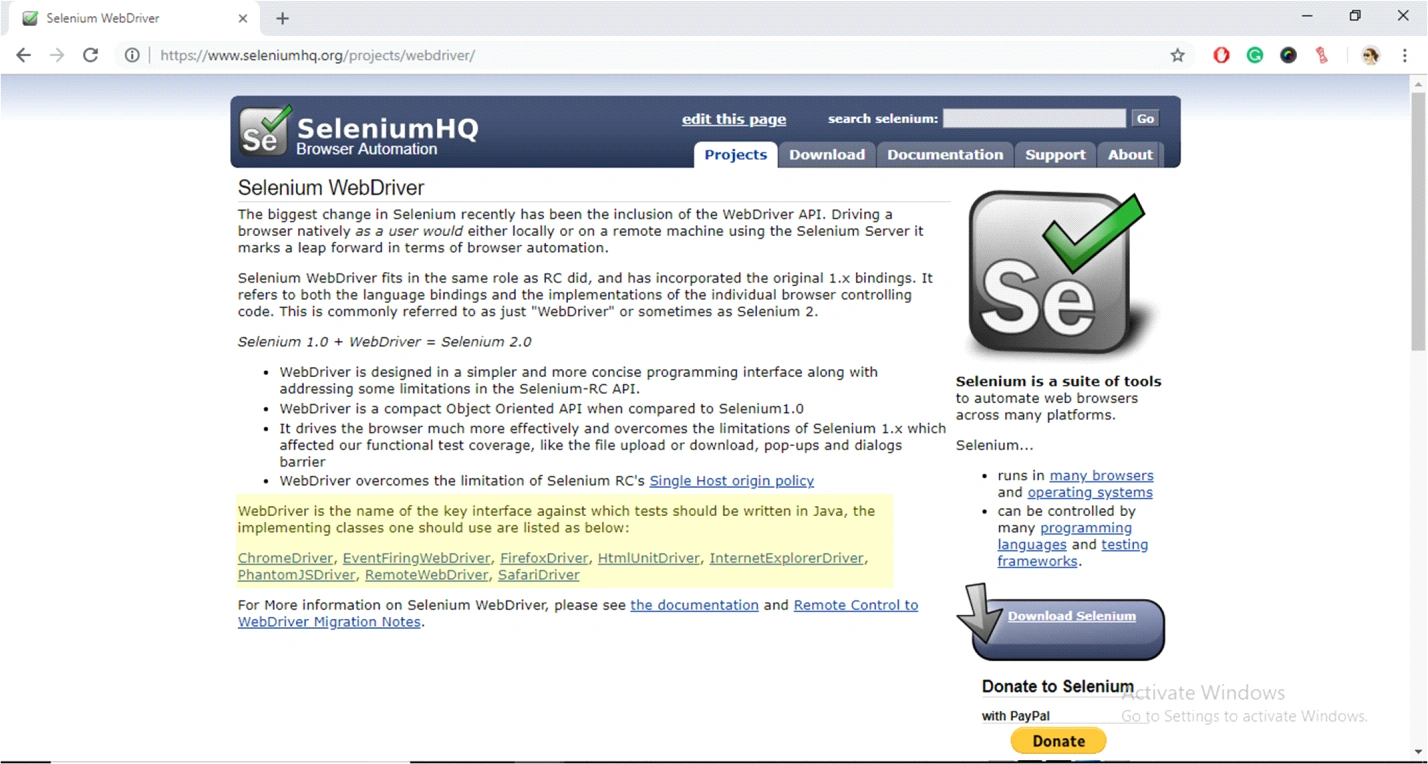Image resolution: width=1428 pixels, height=764 pixels.
Task: Bookmark this page with the star icon
Action: (1177, 55)
